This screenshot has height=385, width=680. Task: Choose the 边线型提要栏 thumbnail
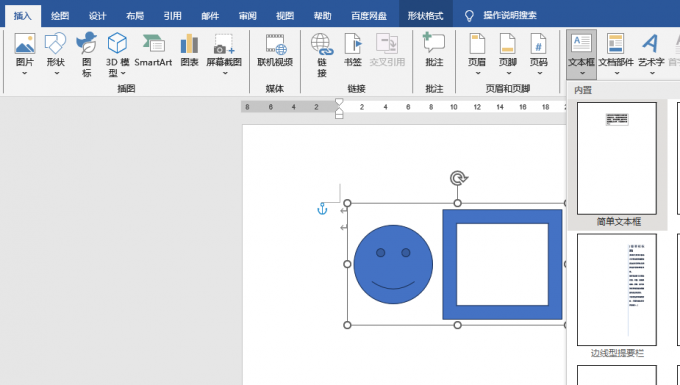[x=617, y=290]
